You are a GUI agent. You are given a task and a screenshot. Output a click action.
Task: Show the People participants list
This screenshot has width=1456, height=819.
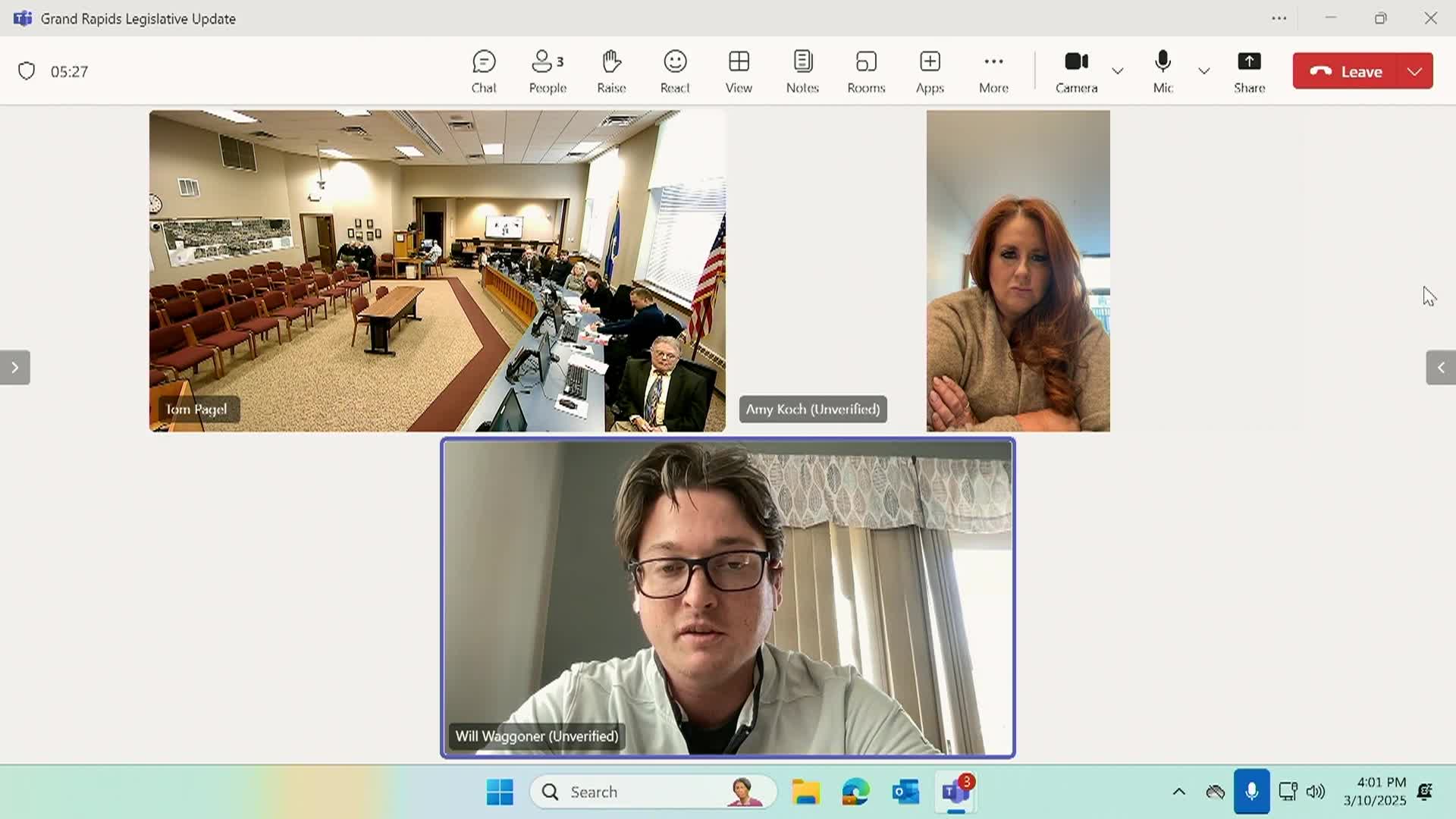548,71
